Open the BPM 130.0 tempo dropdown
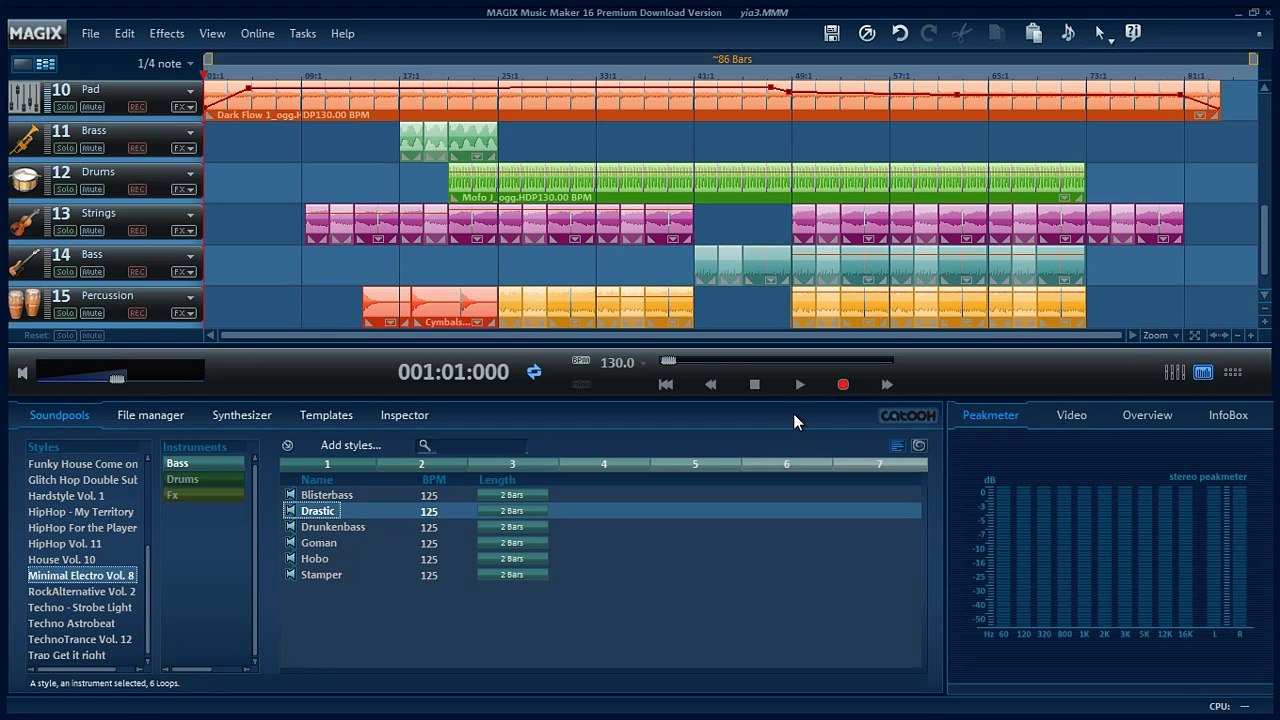The image size is (1280, 720). click(x=643, y=363)
